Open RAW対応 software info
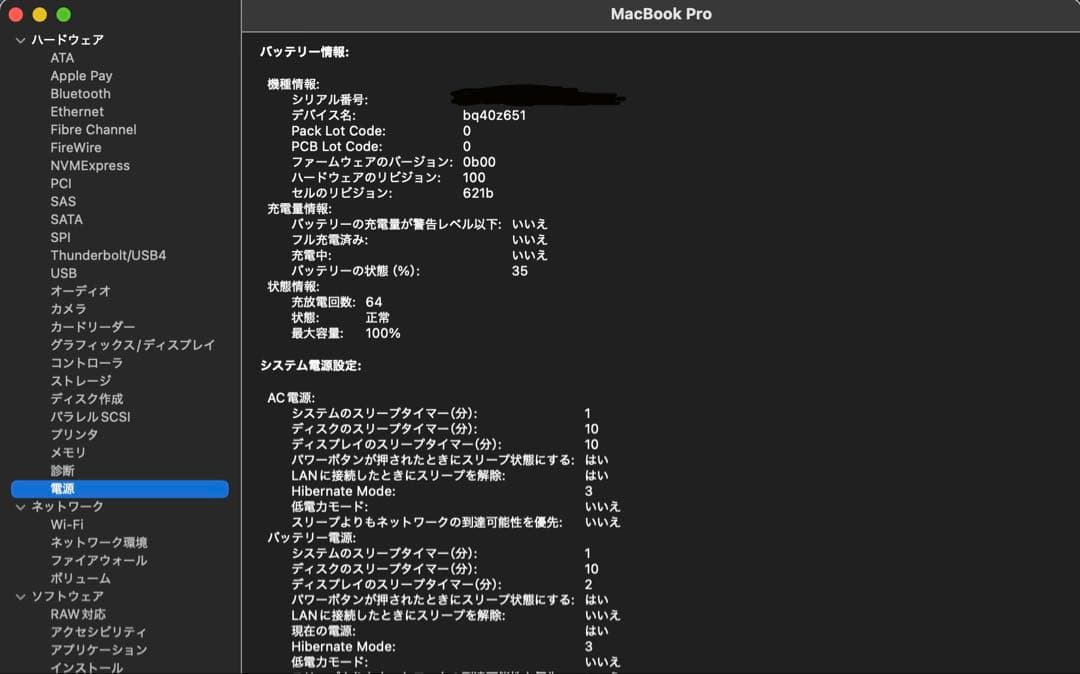Viewport: 1080px width, 674px height. [x=78, y=614]
